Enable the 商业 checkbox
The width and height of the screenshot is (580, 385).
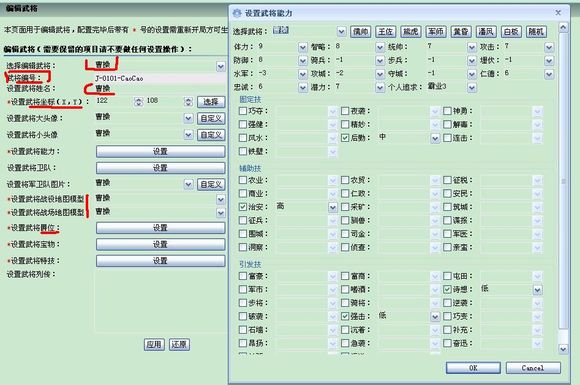(243, 193)
